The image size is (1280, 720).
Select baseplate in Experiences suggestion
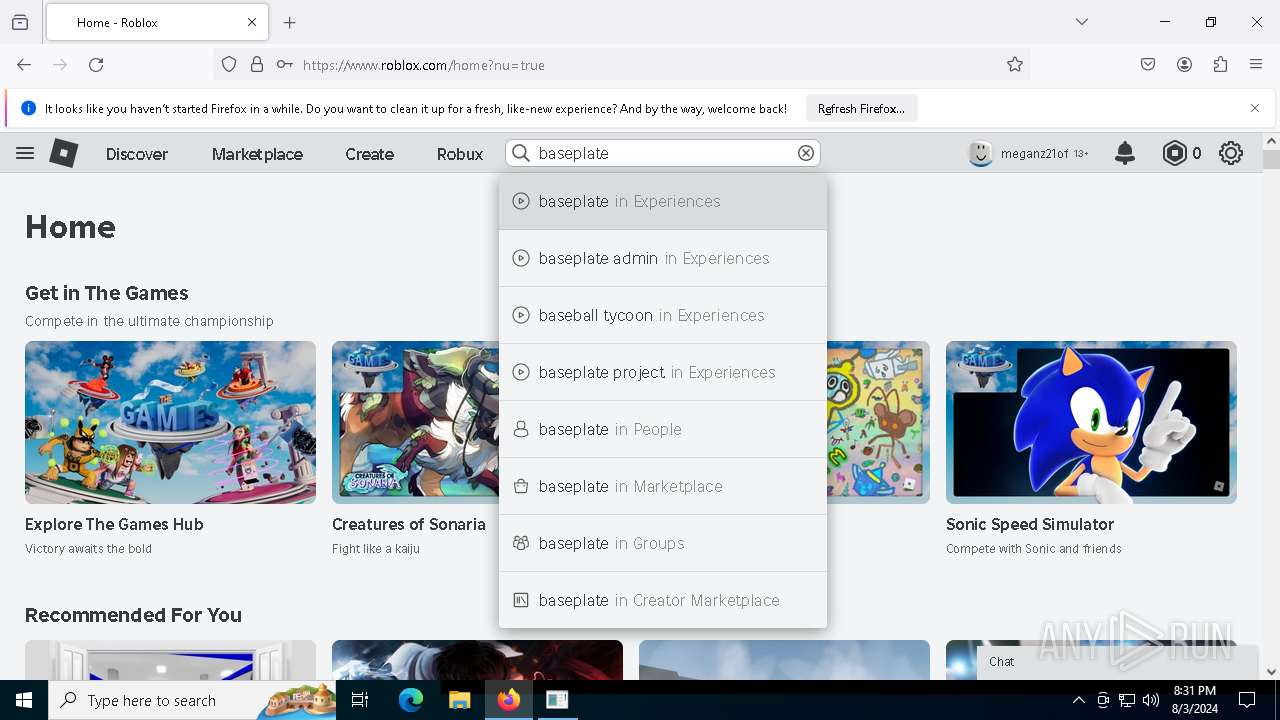coord(663,201)
